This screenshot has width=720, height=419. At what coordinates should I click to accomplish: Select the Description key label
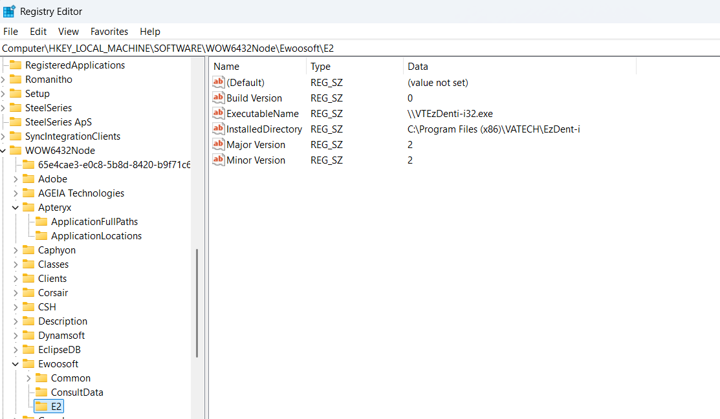62,321
